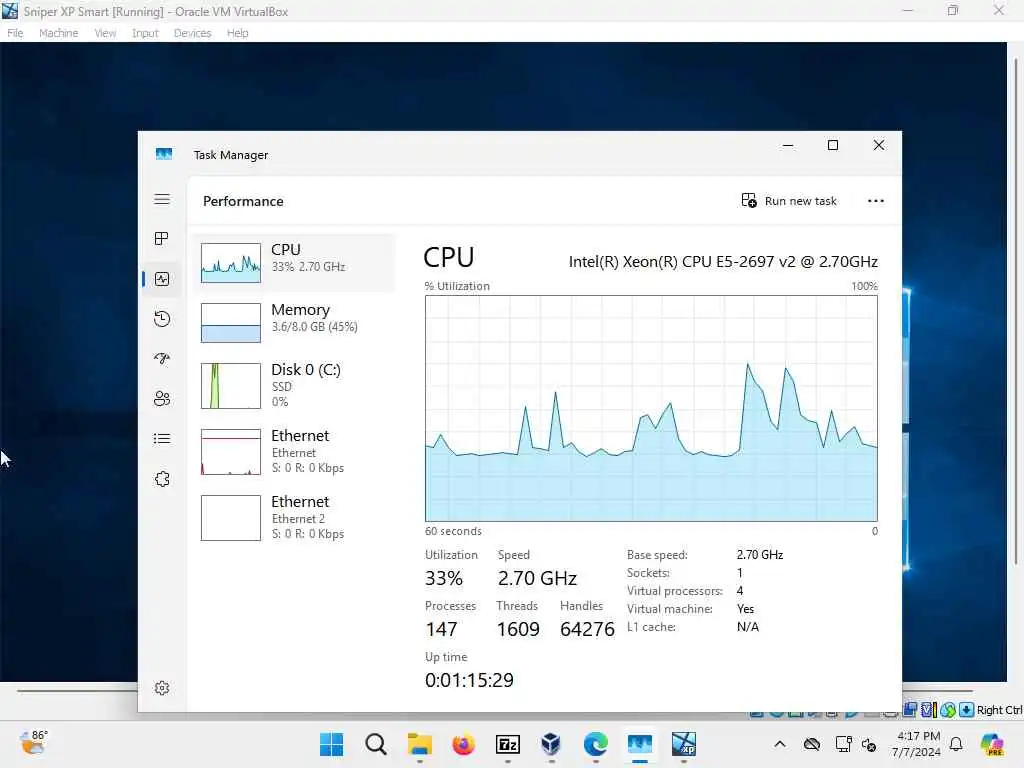
Task: Select the Disk 0 (C:) performance item
Action: (294, 385)
